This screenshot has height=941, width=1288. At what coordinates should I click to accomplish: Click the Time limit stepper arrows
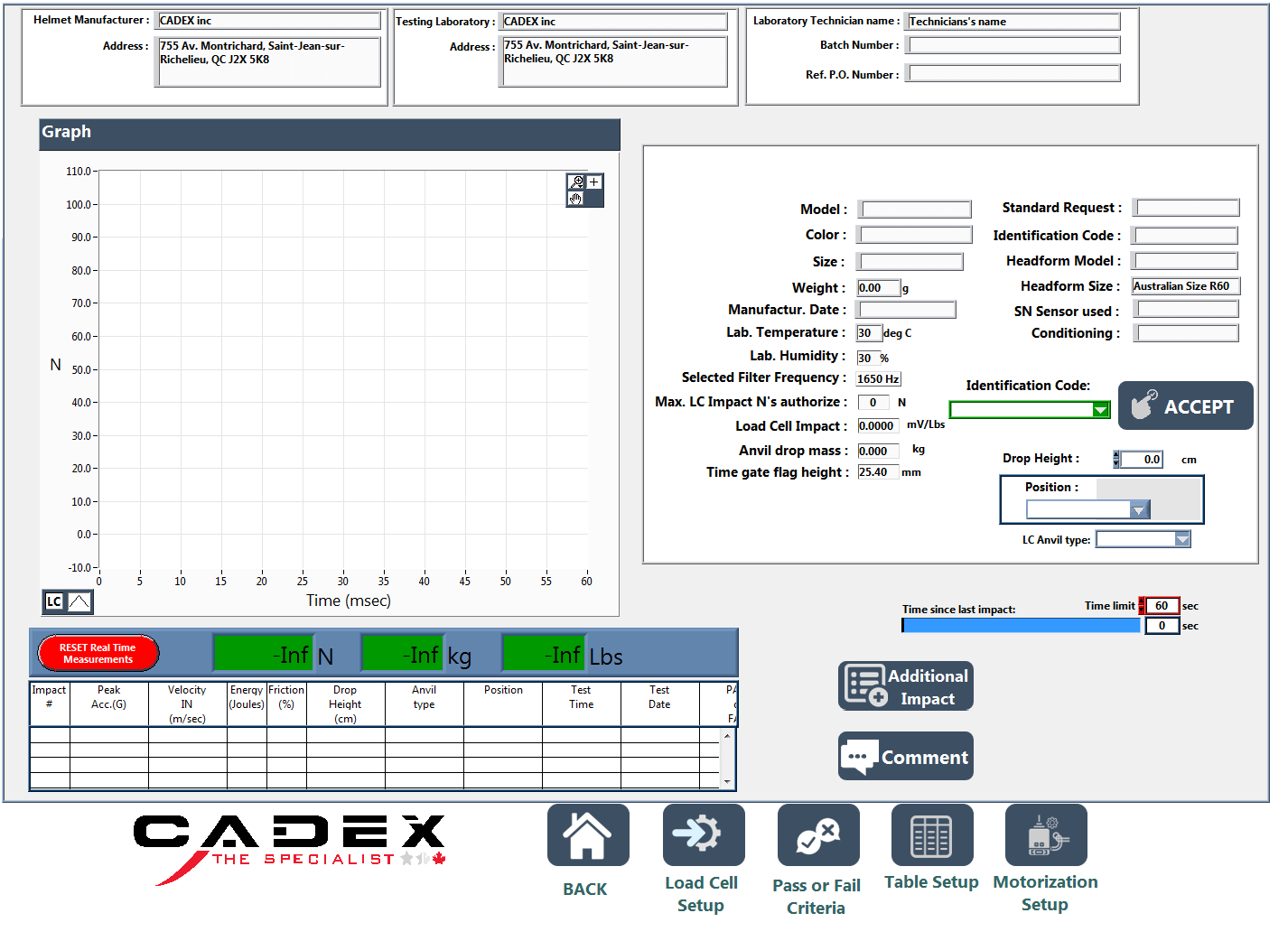tap(1142, 606)
